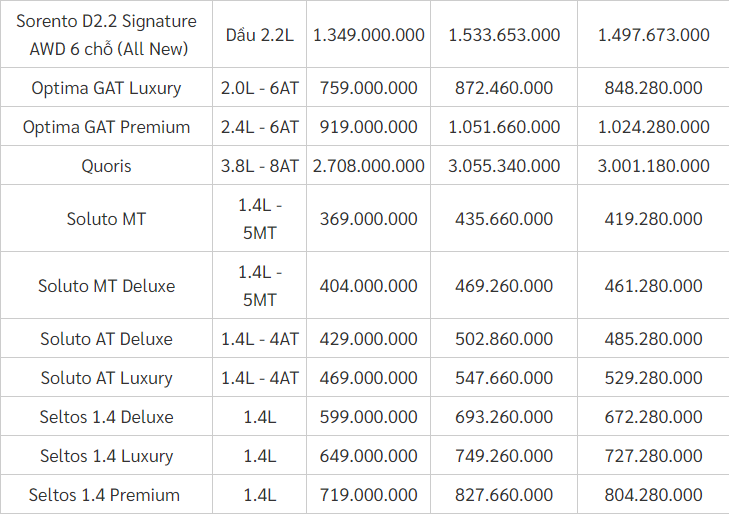Screen dimensions: 729x515
Task: Click the price 848.280.000
Action: point(653,88)
